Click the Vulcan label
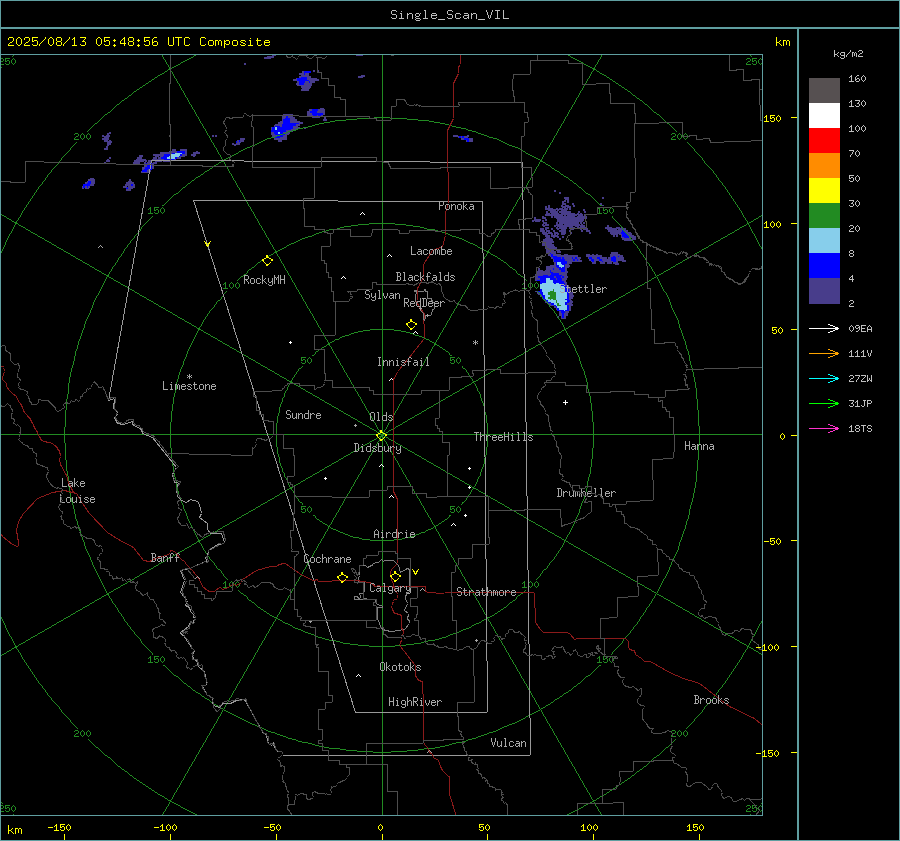 pos(508,743)
